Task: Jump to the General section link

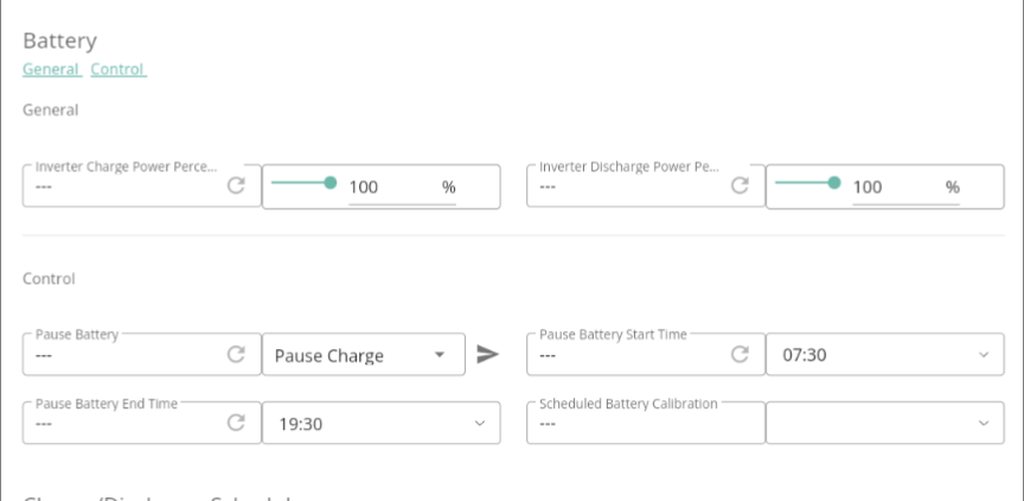Action: 51,69
